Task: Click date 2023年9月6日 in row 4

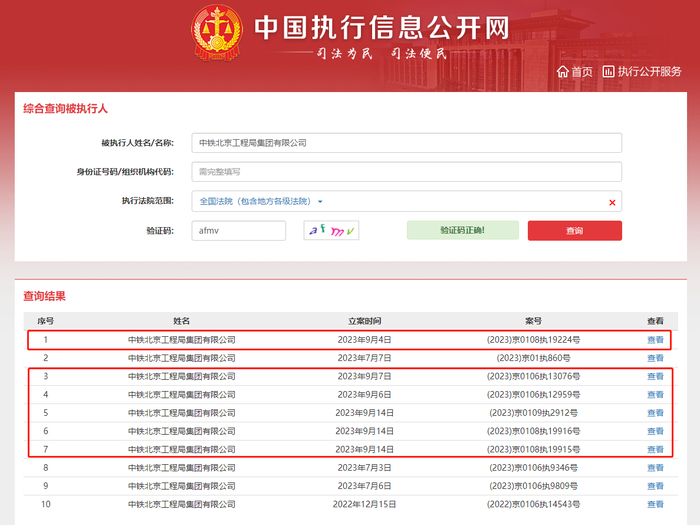Action: click(364, 395)
